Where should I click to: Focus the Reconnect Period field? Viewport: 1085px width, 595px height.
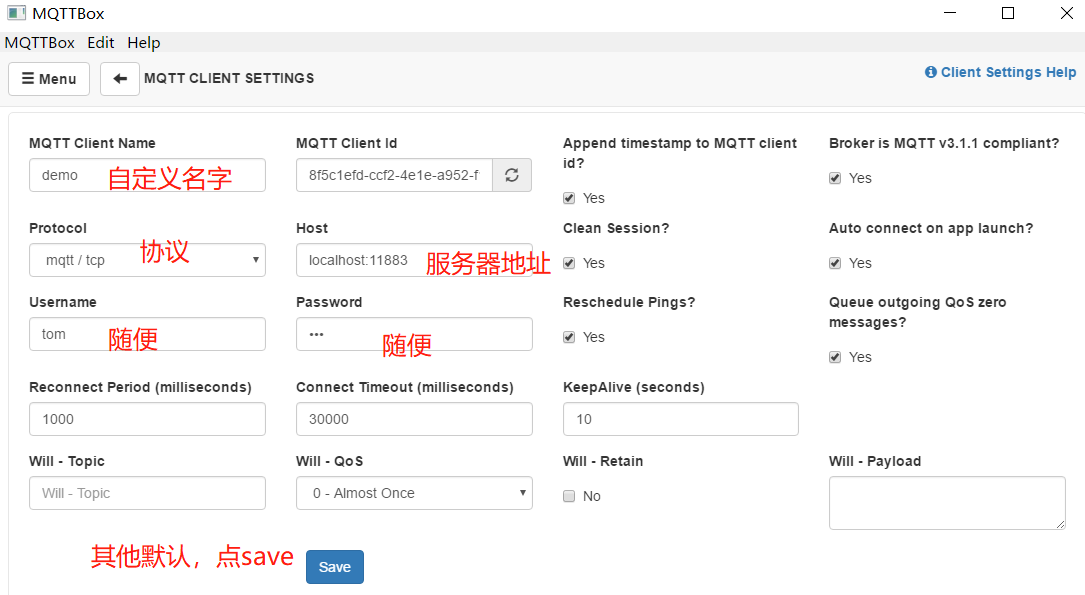click(147, 419)
